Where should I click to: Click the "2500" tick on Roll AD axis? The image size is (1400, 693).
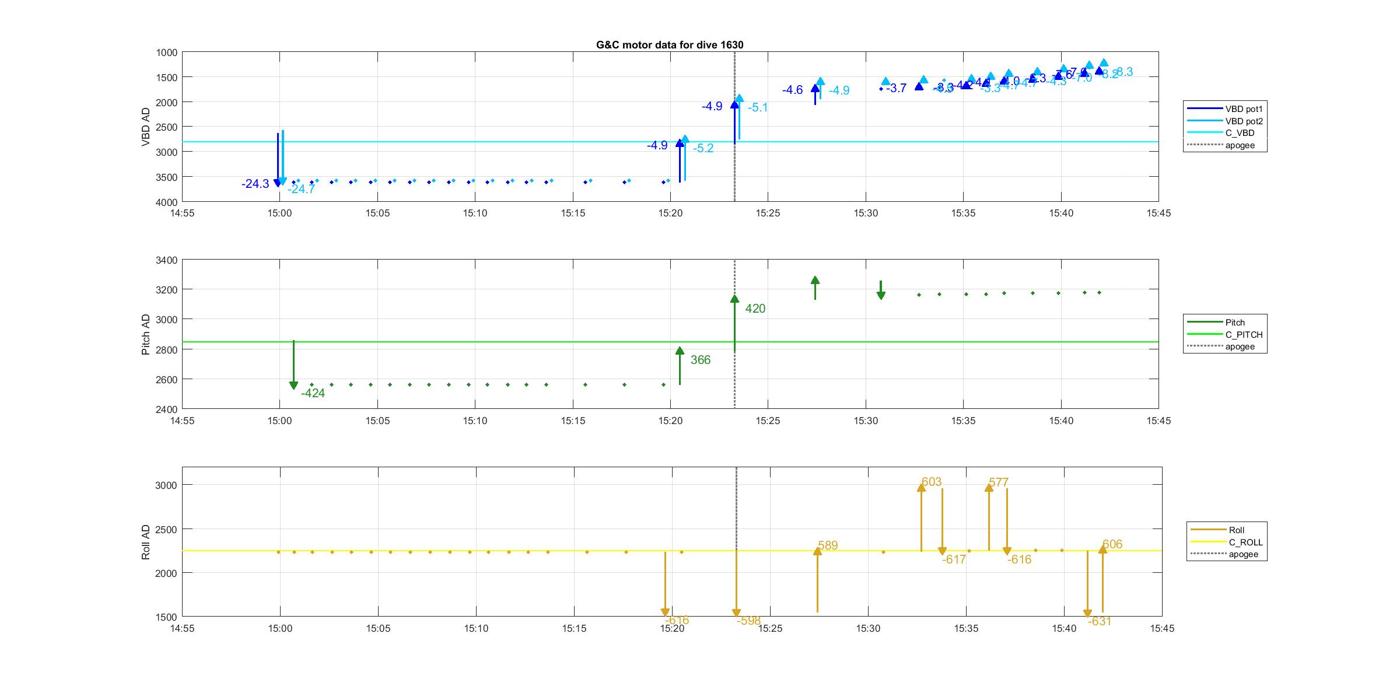(166, 529)
